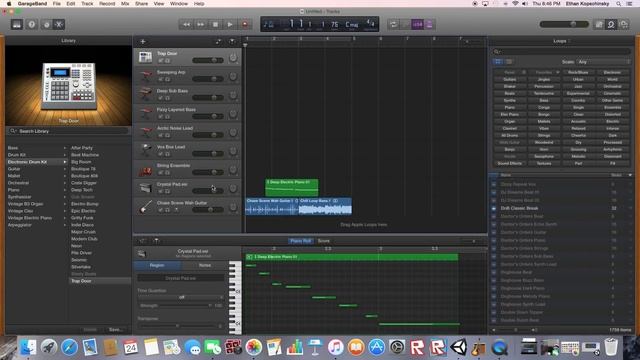Toggle the purple Metronome button
This screenshot has width=640, height=360.
coord(429,24)
